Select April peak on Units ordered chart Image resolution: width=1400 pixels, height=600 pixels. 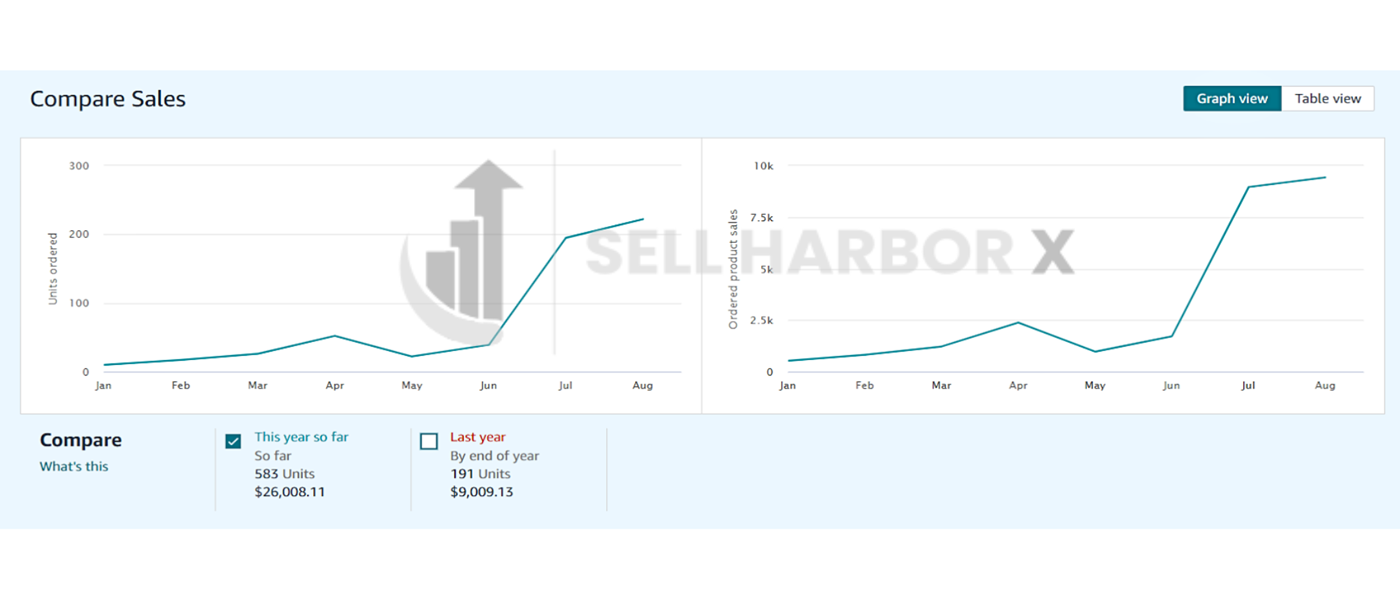pos(334,336)
